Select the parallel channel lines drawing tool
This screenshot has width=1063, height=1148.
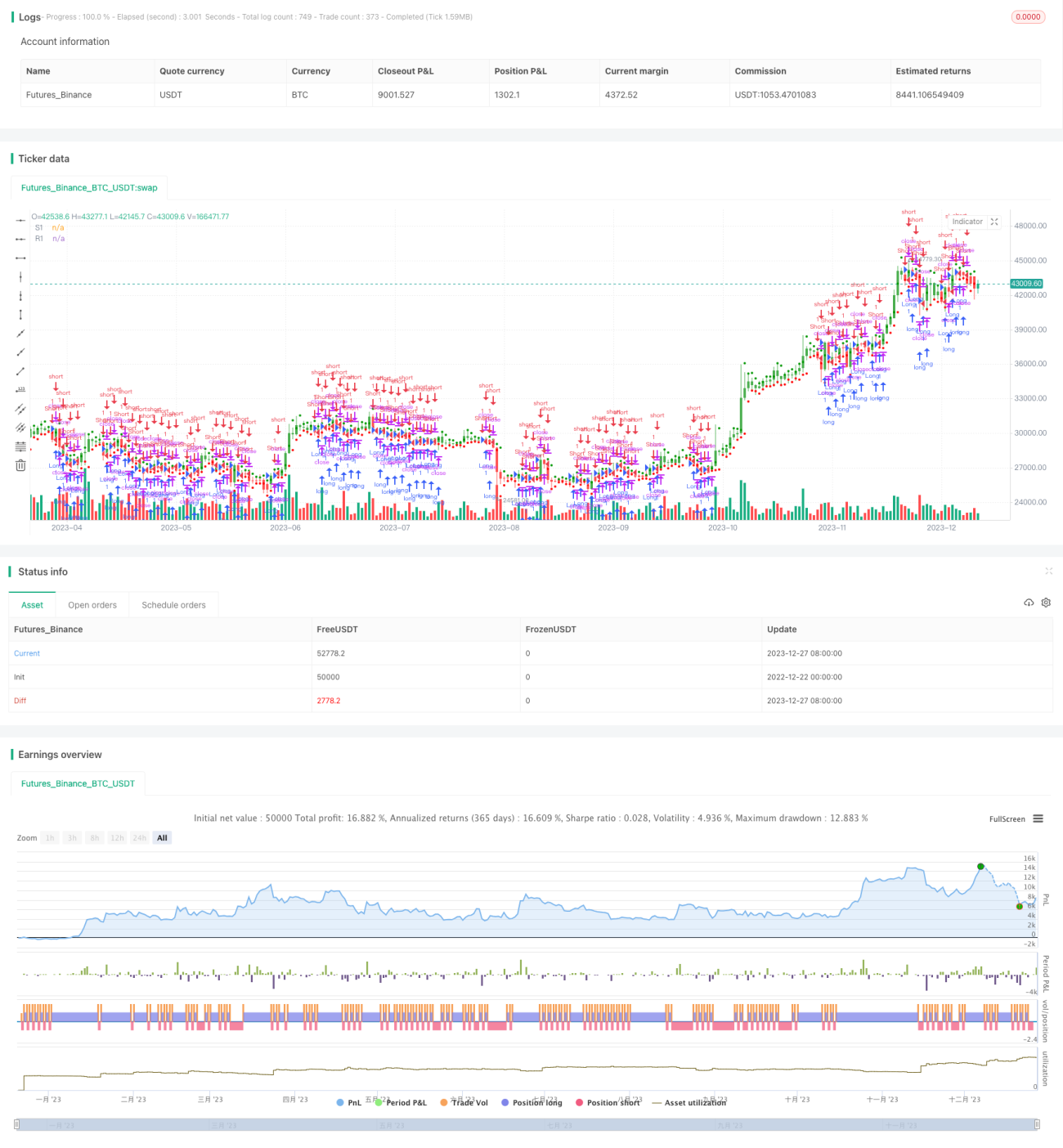[x=20, y=409]
